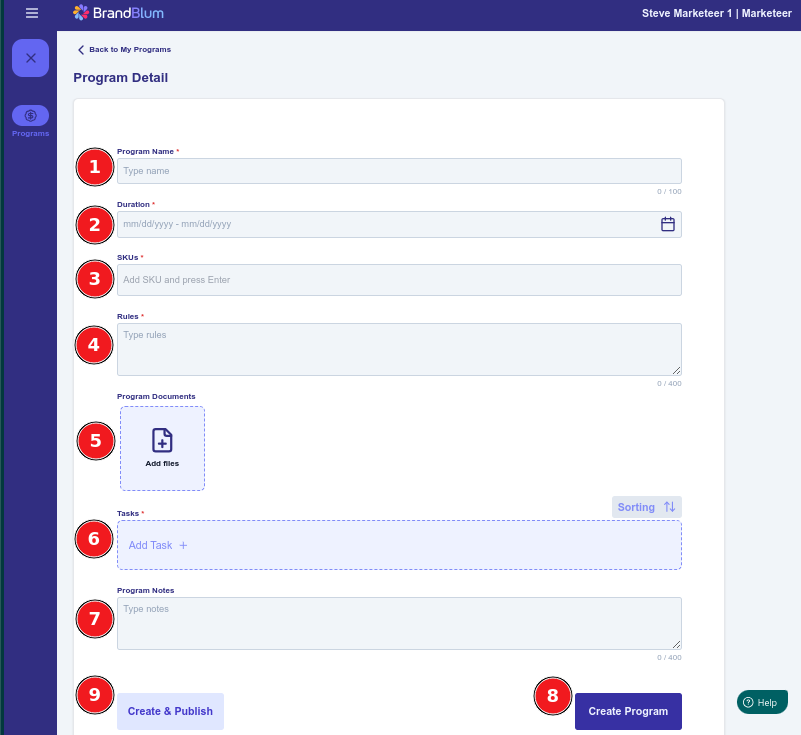Click the 0 / 100 character counter
The height and width of the screenshot is (735, 801).
(669, 192)
